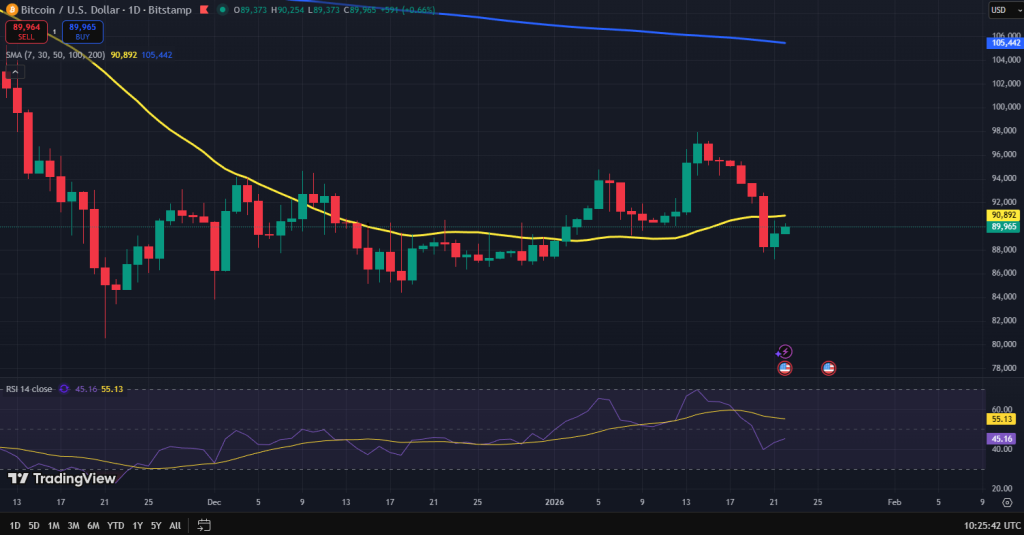Select the 3M time range
1024x535 pixels.
(x=73, y=525)
